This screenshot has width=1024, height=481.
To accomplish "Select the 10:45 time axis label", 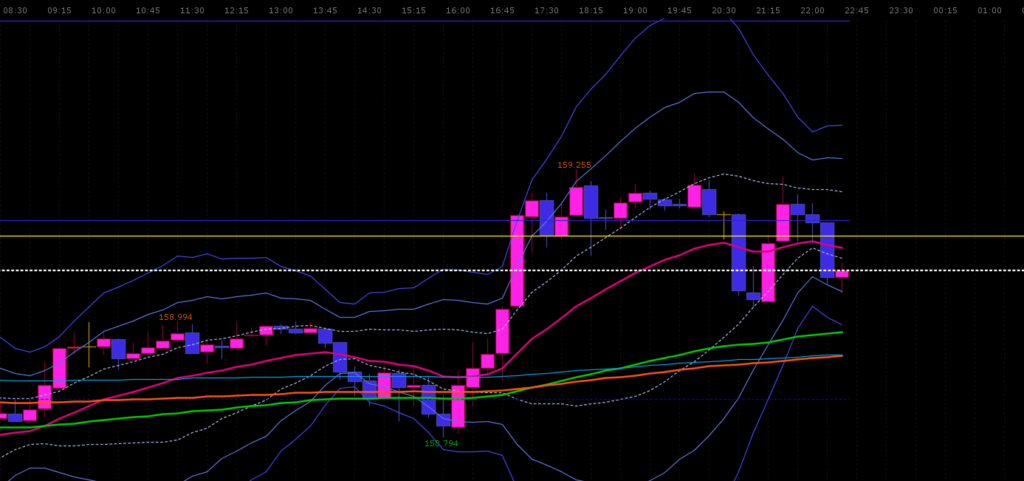I will point(148,10).
